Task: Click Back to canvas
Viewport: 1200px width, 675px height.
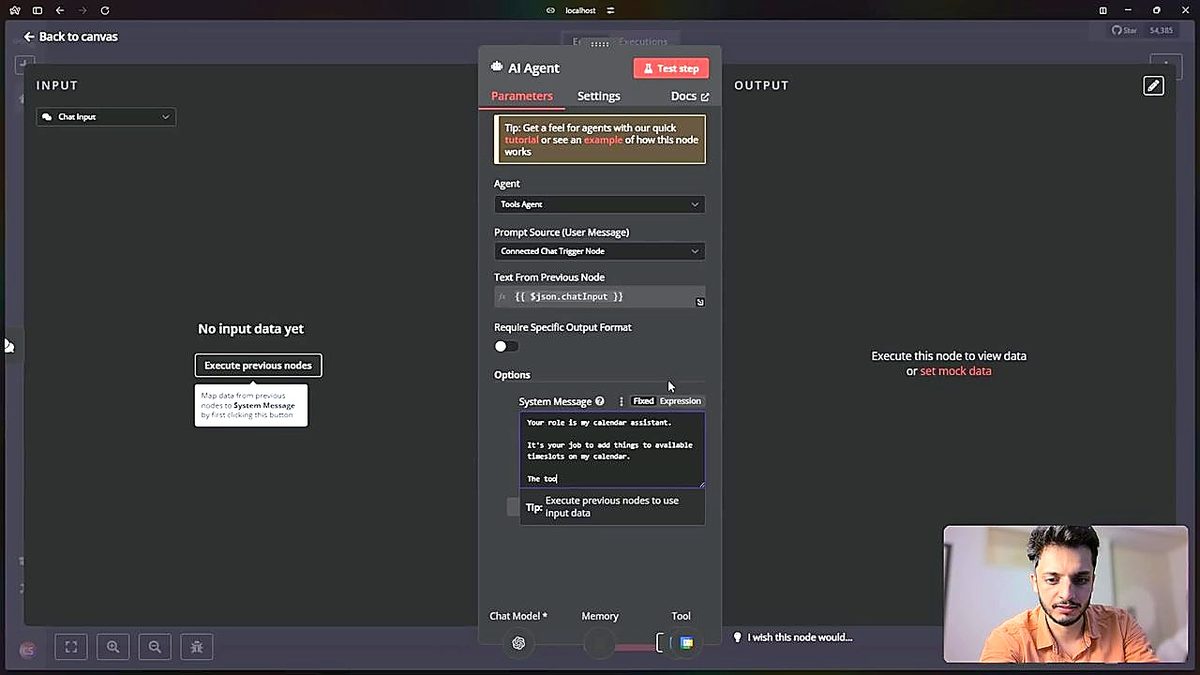Action: [70, 37]
